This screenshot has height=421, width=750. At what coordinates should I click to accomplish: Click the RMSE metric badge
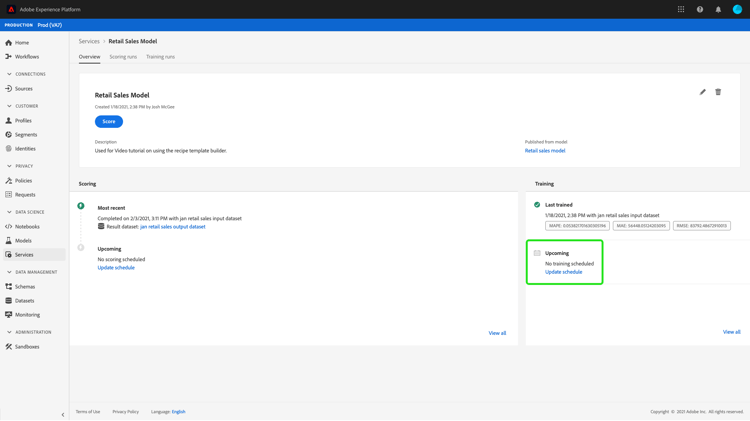tap(702, 226)
